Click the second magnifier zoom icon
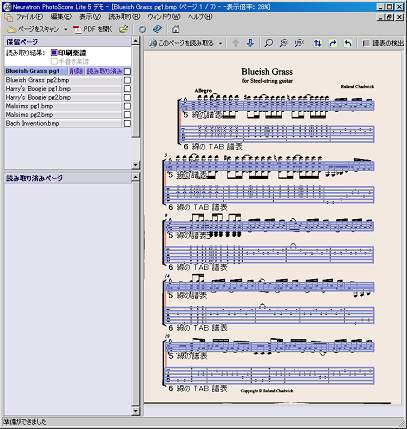 [x=284, y=43]
